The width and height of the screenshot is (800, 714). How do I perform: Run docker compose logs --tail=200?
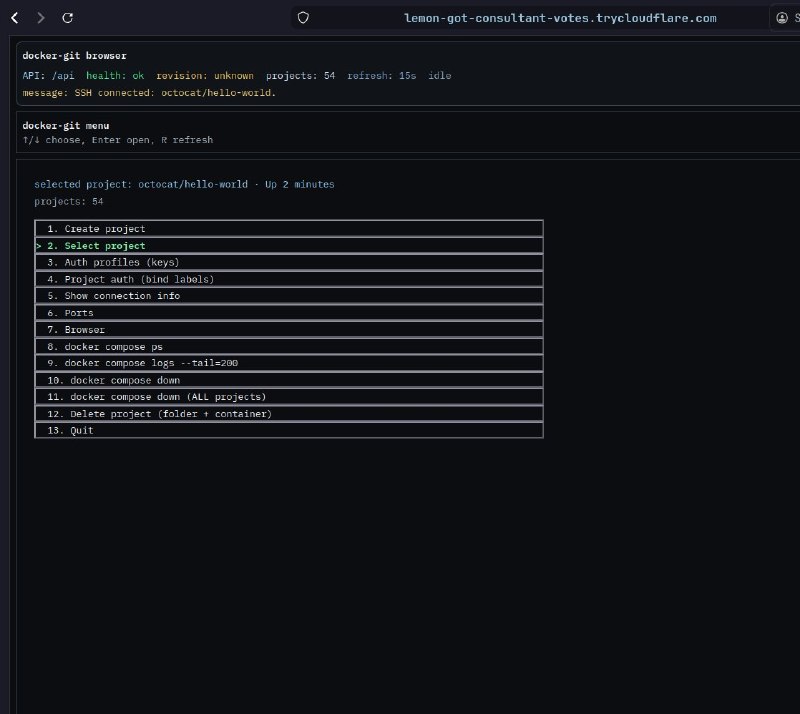(x=289, y=363)
